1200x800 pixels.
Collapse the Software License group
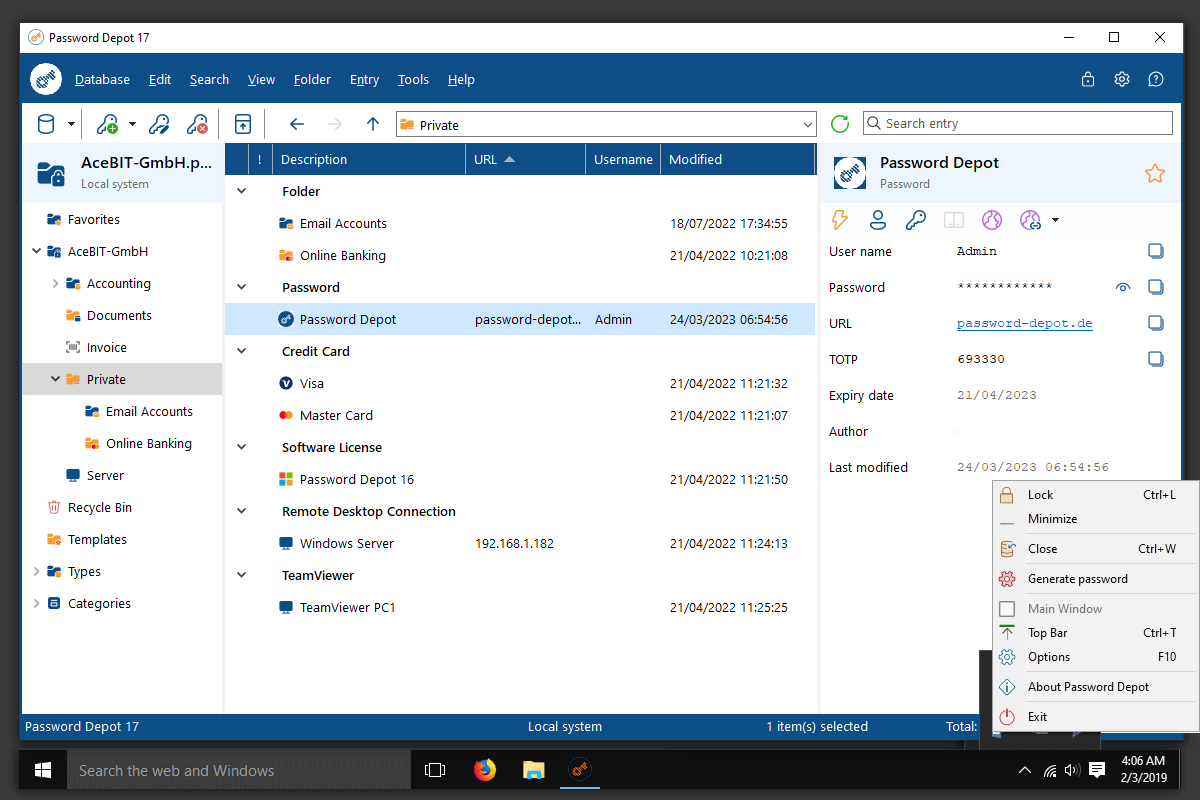241,448
